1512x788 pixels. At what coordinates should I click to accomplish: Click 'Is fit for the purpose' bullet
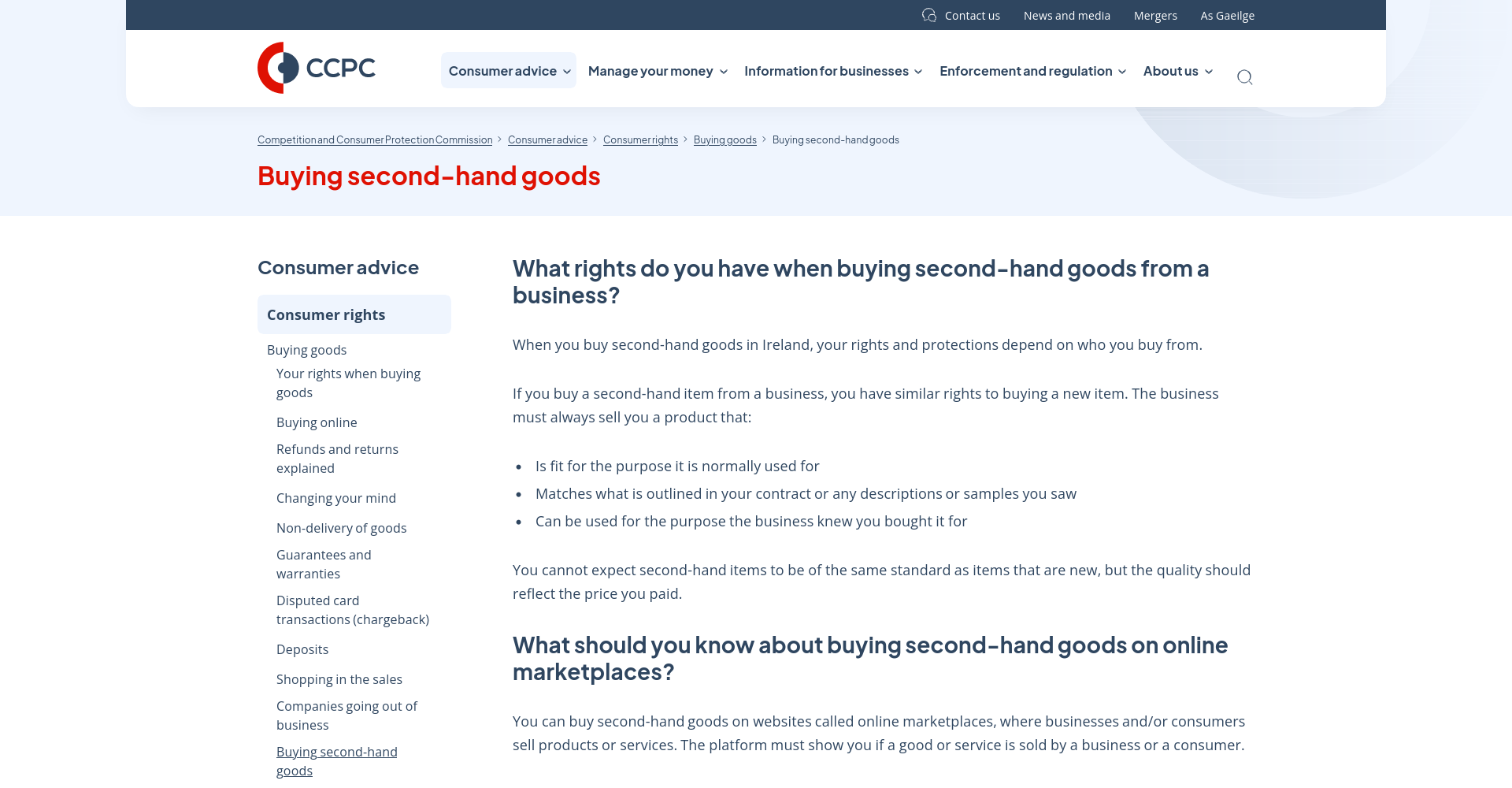point(677,466)
